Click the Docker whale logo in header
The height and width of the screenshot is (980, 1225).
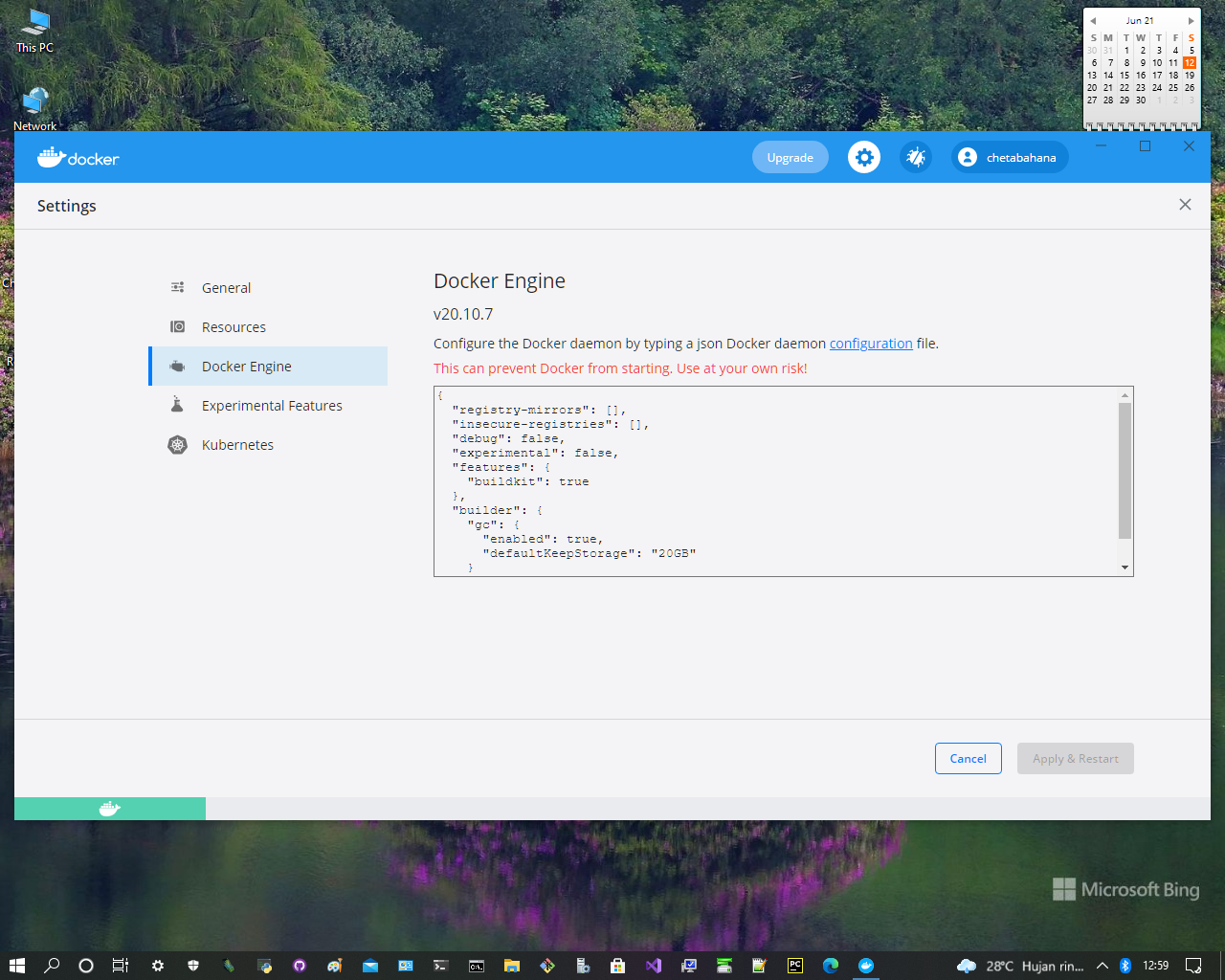78,158
